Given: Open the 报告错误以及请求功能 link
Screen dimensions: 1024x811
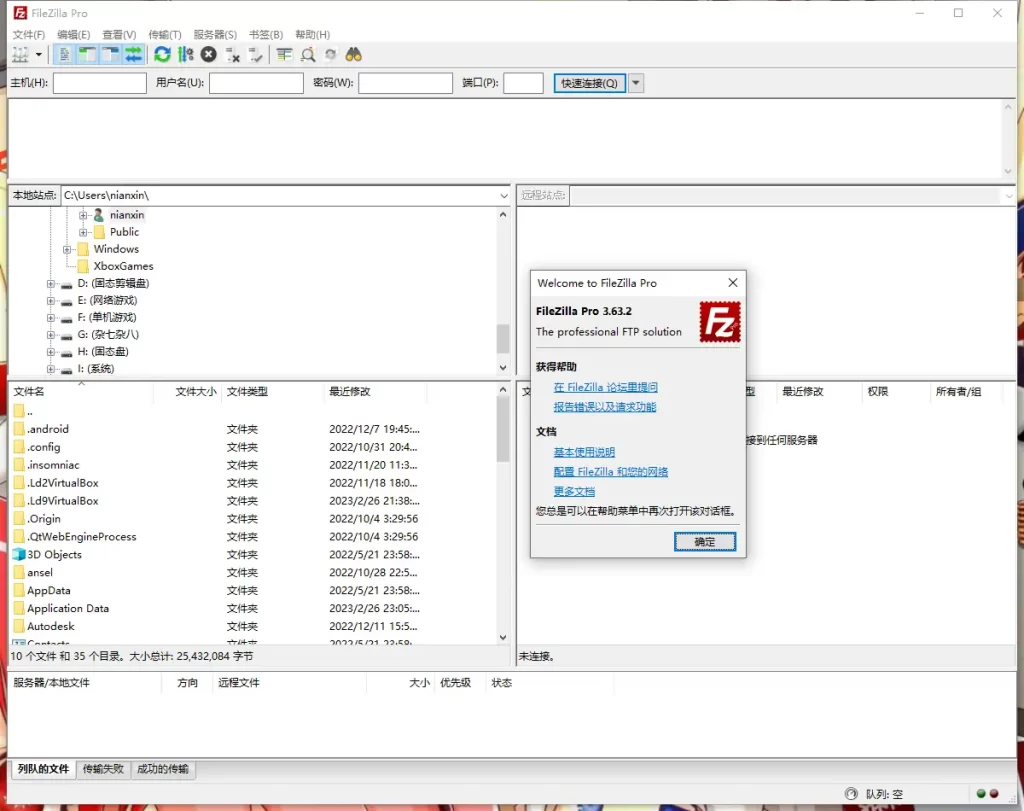Looking at the screenshot, I should tap(605, 407).
